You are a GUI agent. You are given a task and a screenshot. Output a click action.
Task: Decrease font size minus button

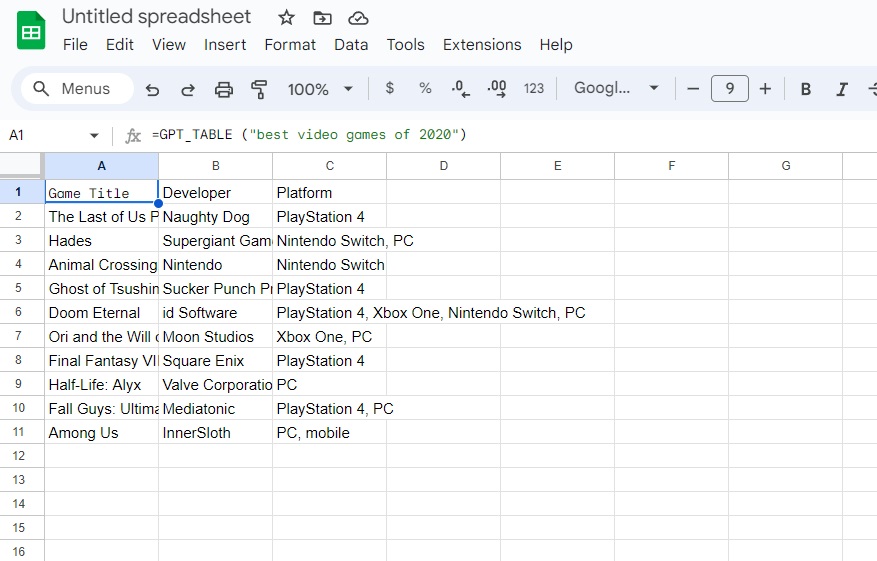[x=693, y=88]
